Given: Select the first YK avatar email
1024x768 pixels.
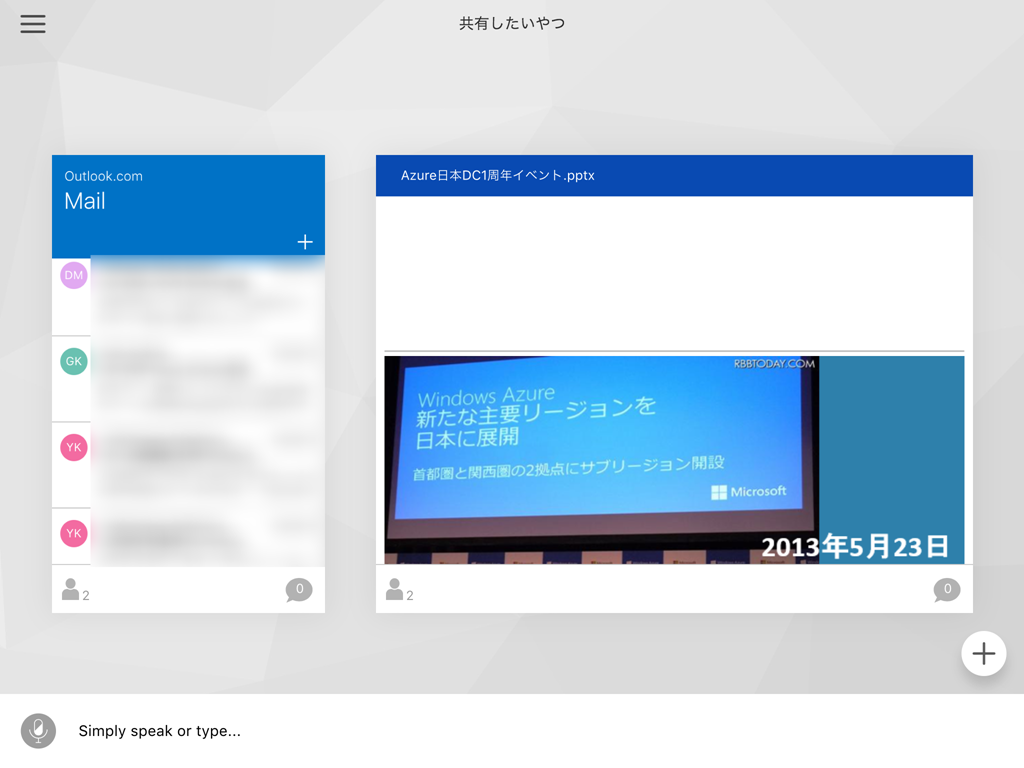Looking at the screenshot, I should click(74, 447).
